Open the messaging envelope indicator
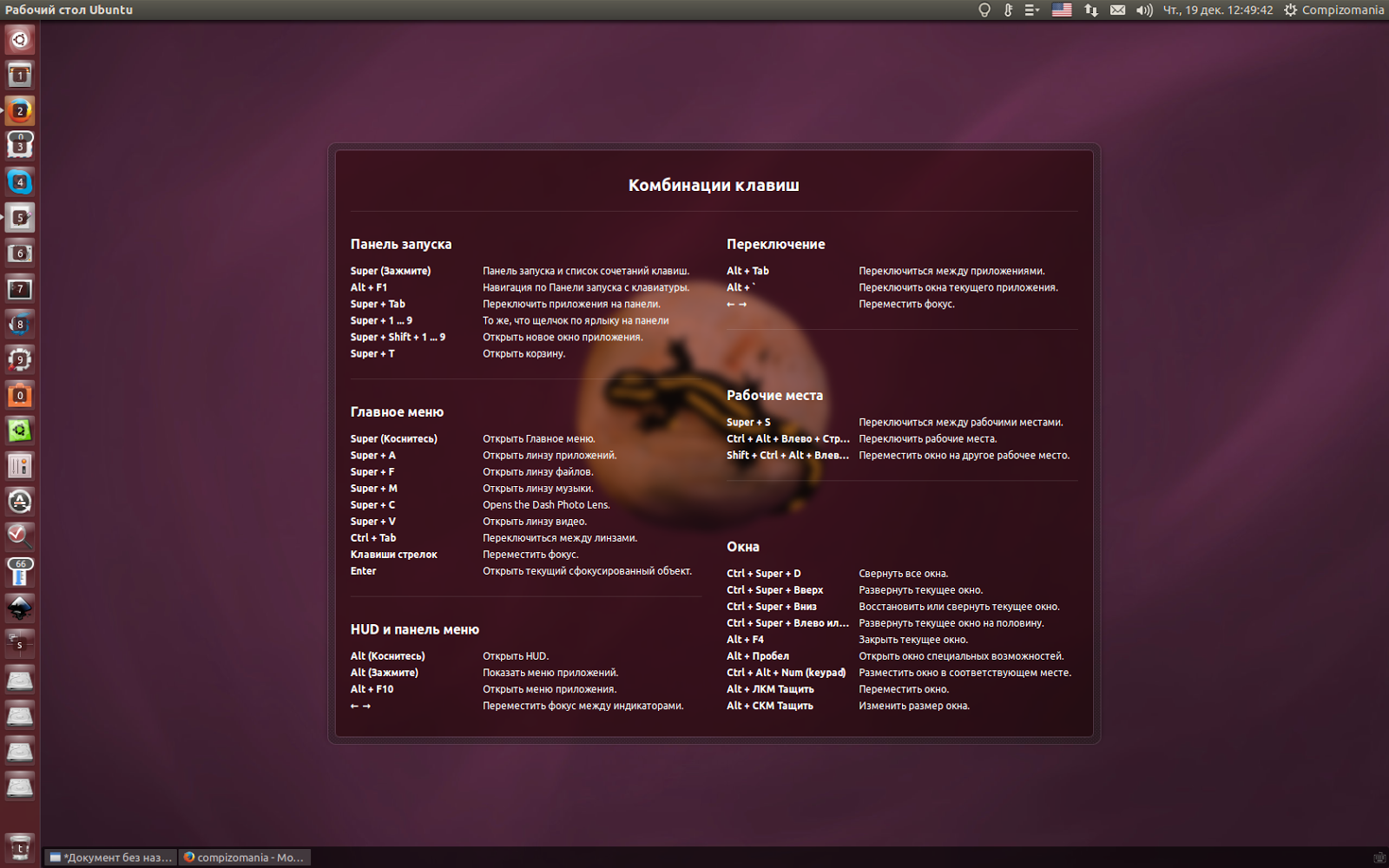This screenshot has width=1389, height=868. coord(1118,10)
